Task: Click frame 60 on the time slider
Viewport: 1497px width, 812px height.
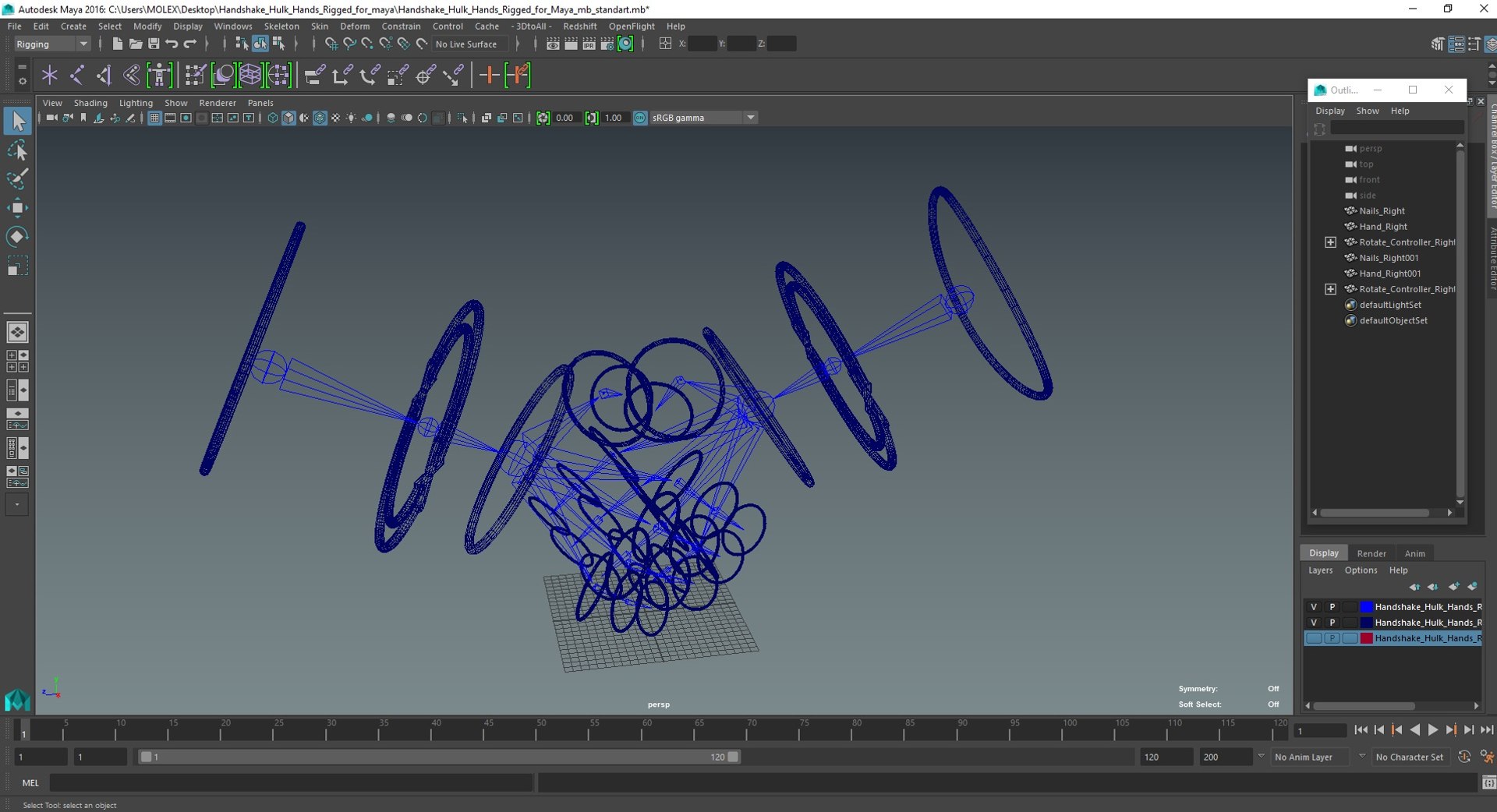Action: pos(646,729)
